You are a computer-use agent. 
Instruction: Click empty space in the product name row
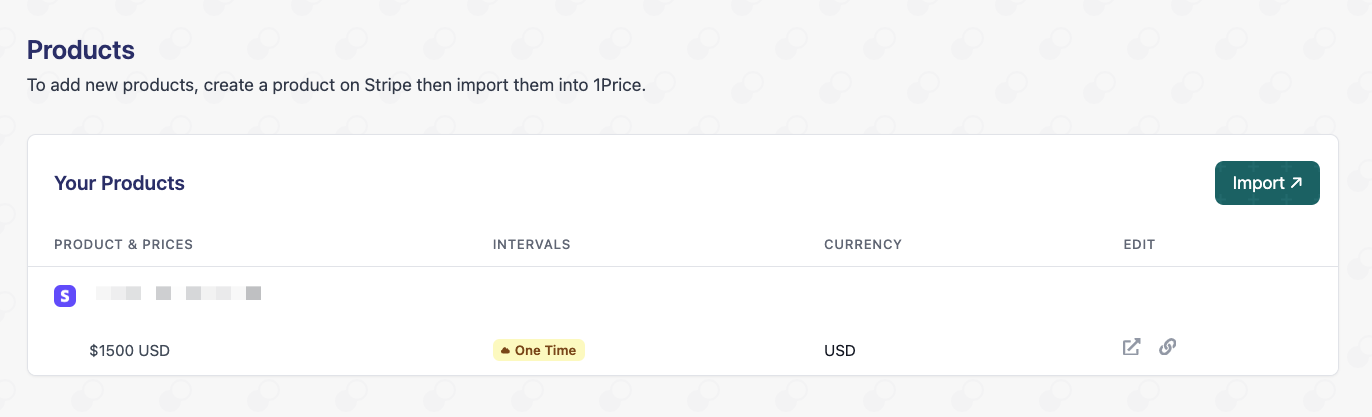pyautogui.click(x=700, y=295)
